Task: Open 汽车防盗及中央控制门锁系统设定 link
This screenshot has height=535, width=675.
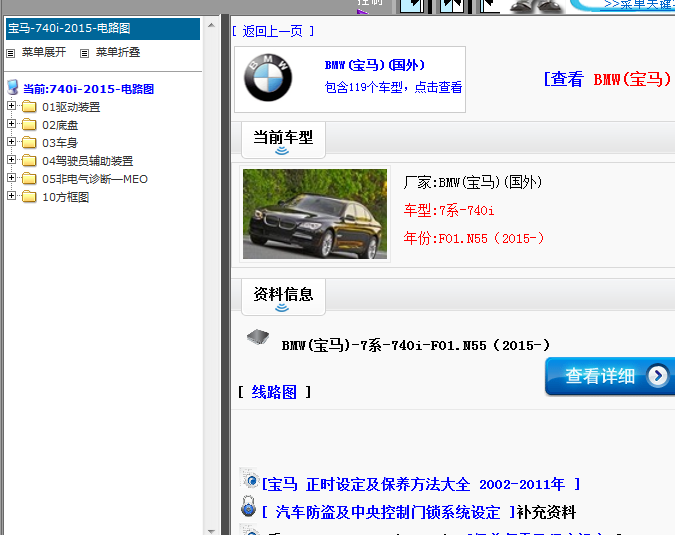Action: (x=389, y=512)
